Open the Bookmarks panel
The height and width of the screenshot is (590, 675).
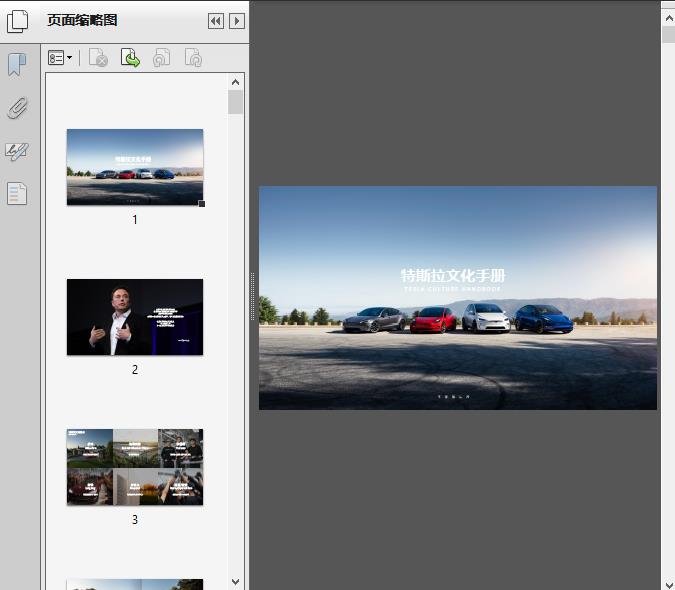click(17, 66)
